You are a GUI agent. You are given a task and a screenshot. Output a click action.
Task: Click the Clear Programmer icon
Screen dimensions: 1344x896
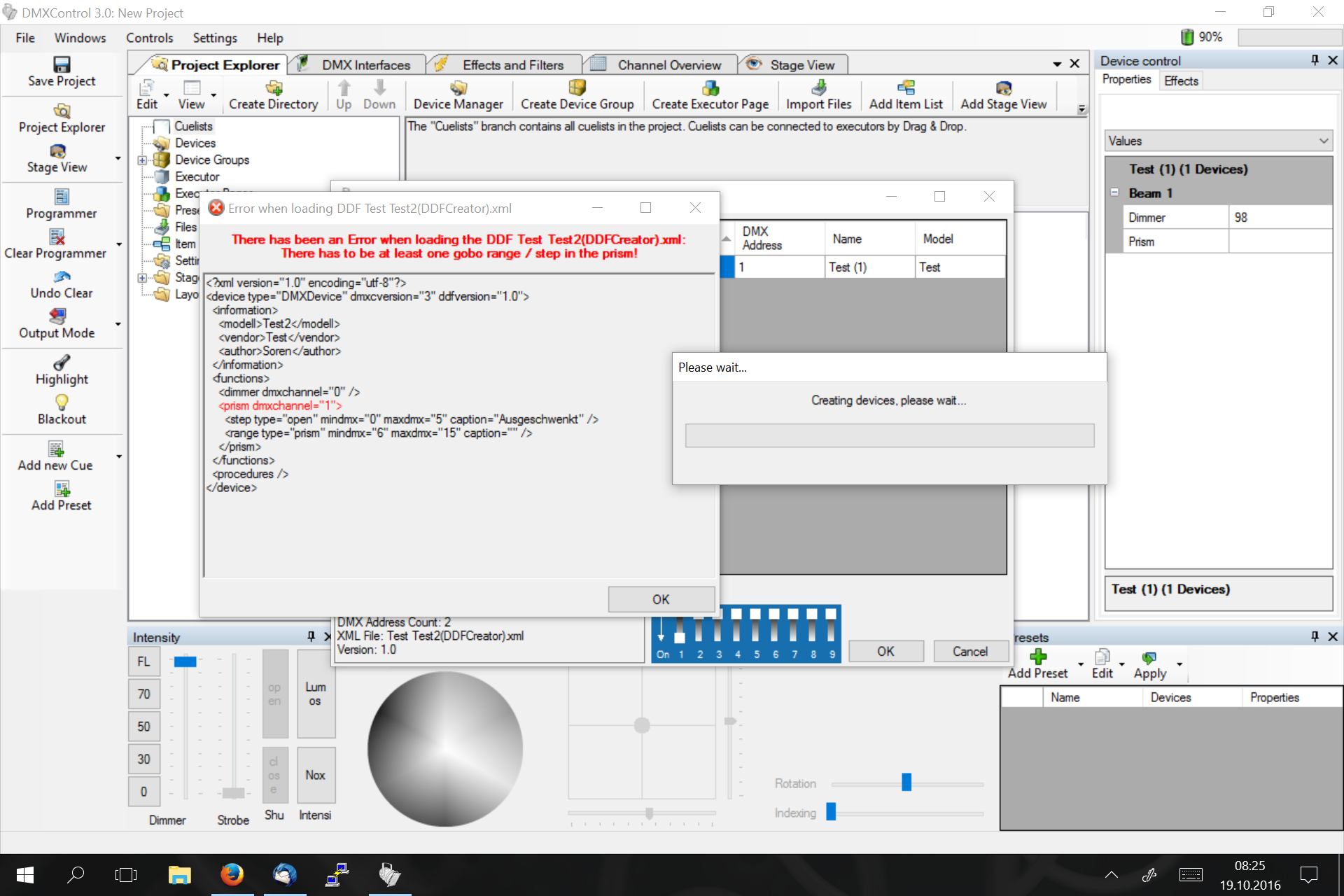click(x=57, y=237)
